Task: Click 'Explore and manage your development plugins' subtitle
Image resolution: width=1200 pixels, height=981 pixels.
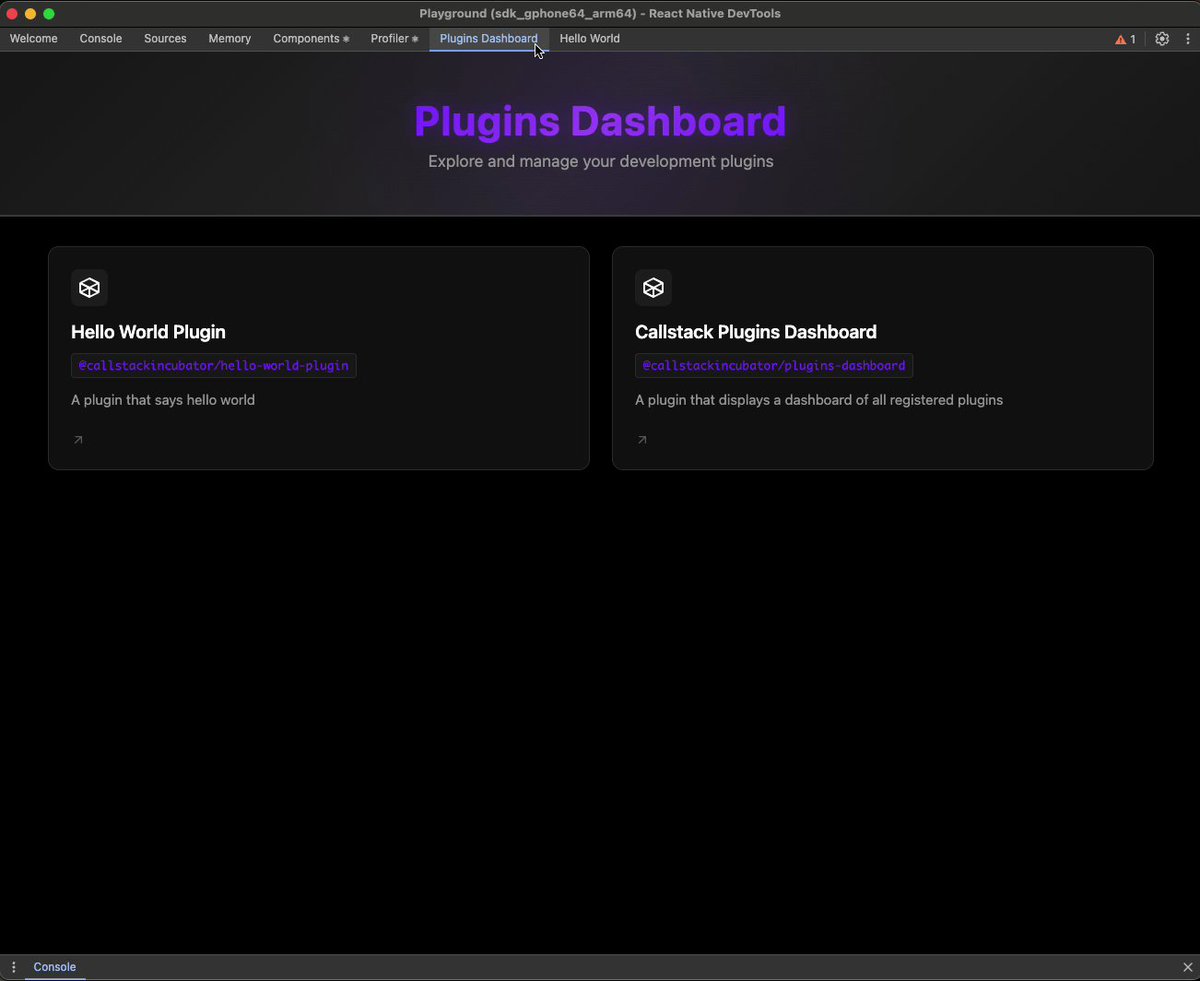Action: pyautogui.click(x=601, y=161)
